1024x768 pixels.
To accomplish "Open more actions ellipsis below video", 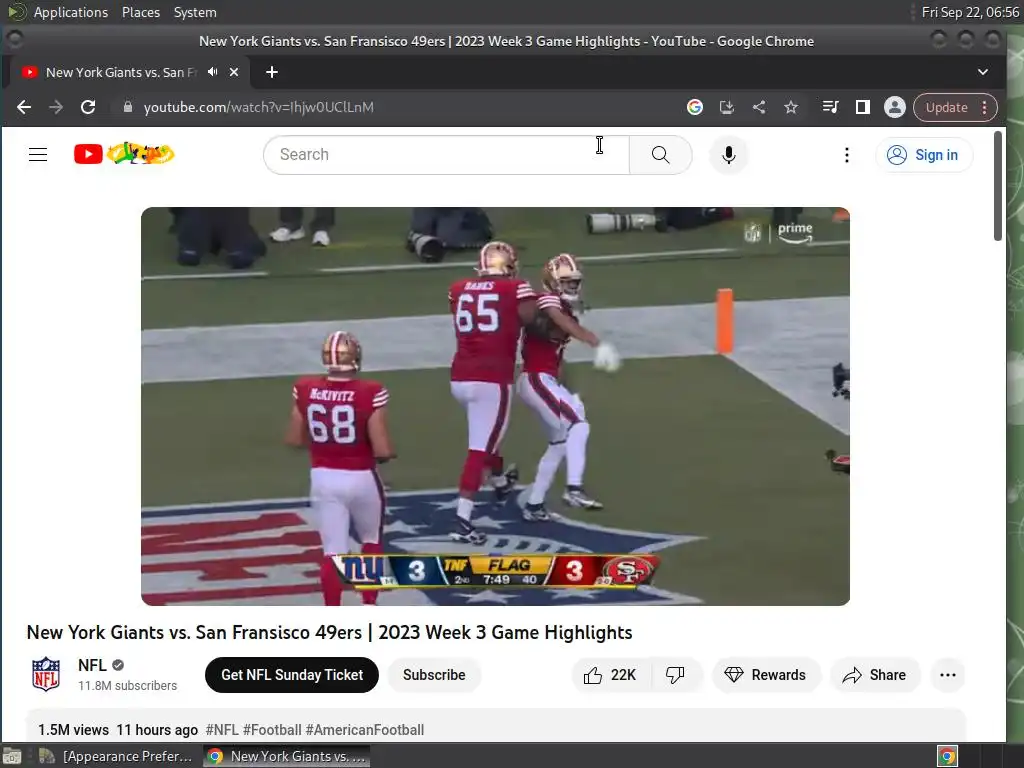I will 948,675.
